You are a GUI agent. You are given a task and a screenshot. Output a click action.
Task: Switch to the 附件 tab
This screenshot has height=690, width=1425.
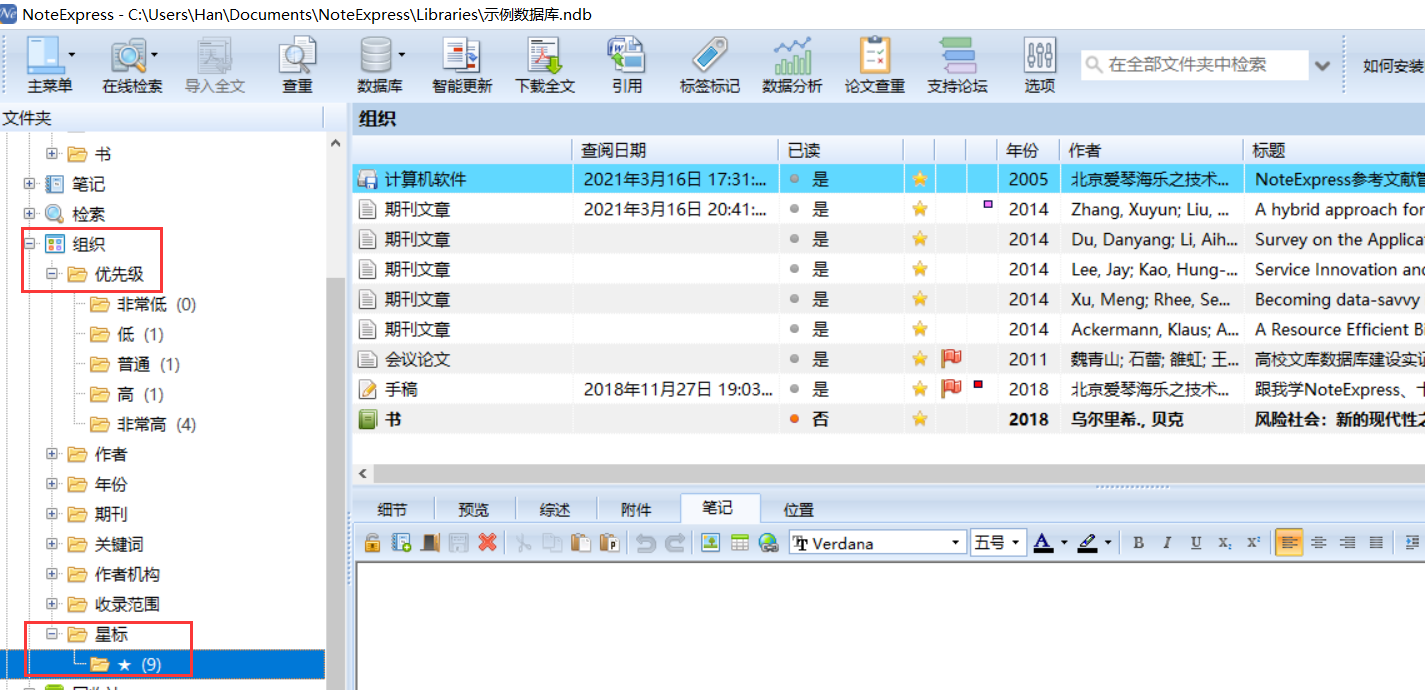pyautogui.click(x=636, y=510)
